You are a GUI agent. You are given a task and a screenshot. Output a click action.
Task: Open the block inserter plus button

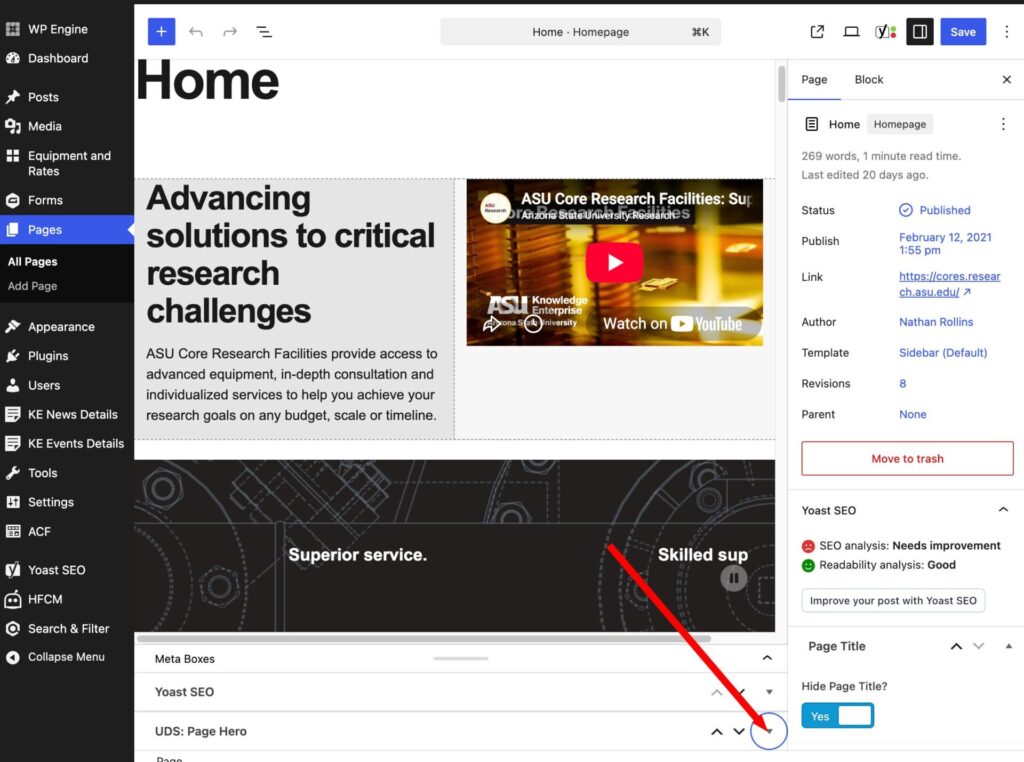coord(161,31)
